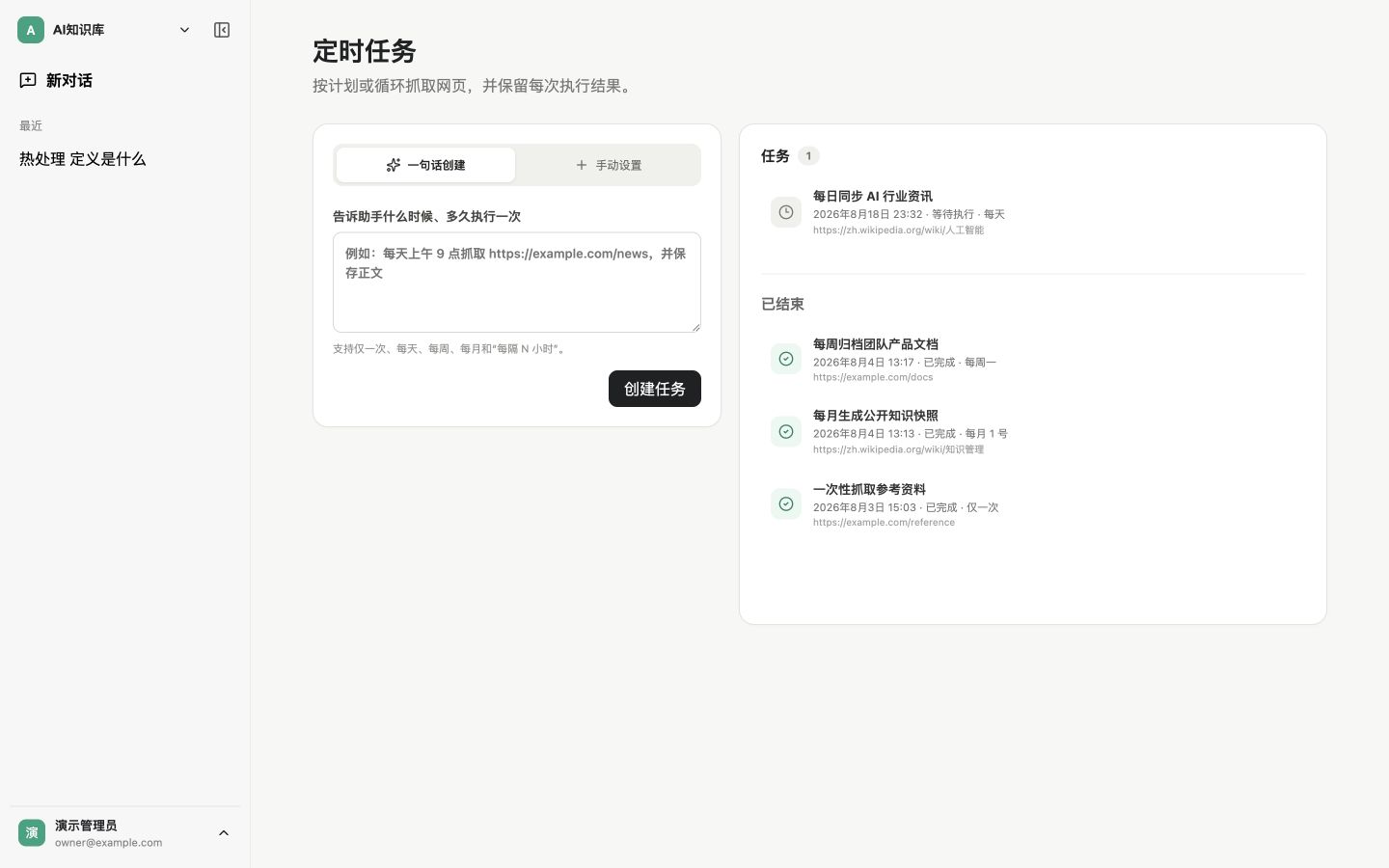Focus the task description text area

tap(517, 282)
